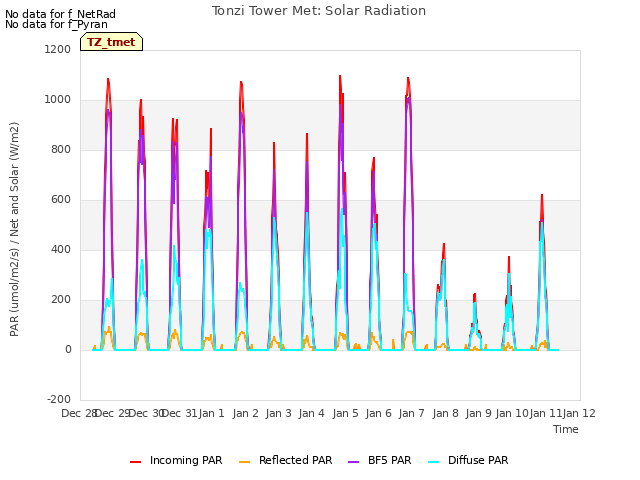Click the x-axis title Time
Image resolution: width=640 pixels, height=480 pixels.
(566, 429)
